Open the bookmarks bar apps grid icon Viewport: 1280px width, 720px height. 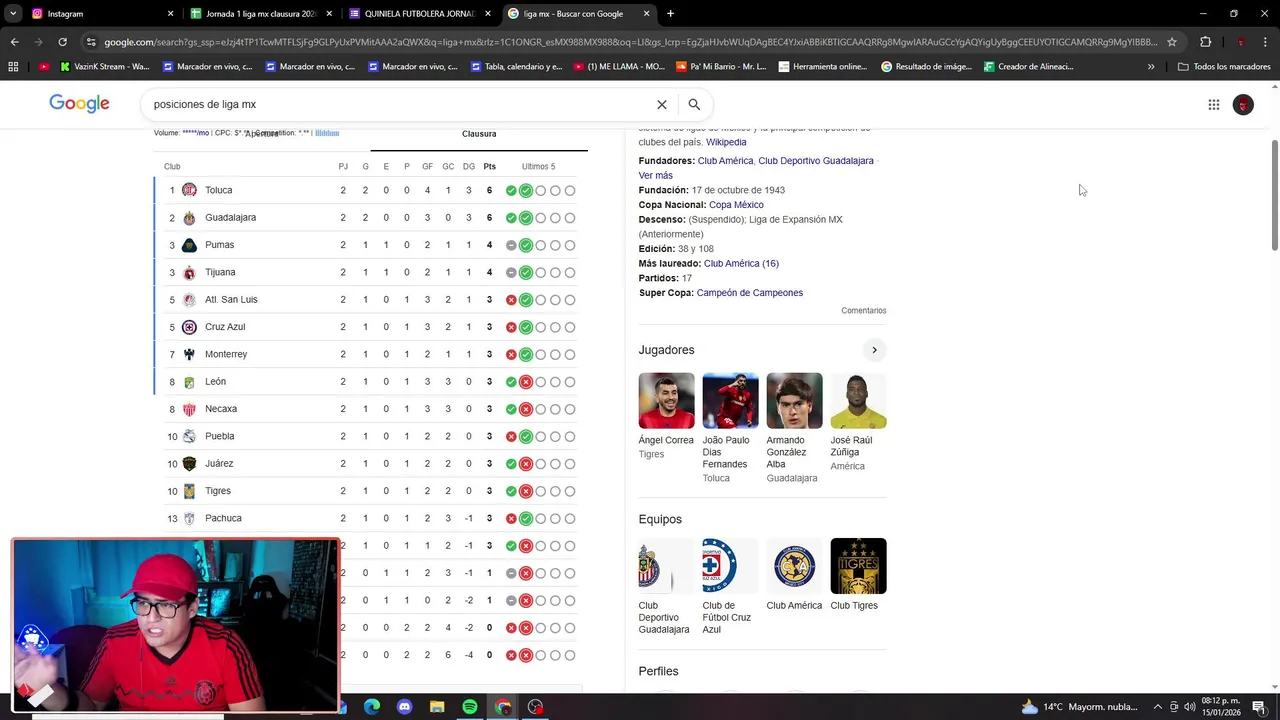tap(13, 67)
